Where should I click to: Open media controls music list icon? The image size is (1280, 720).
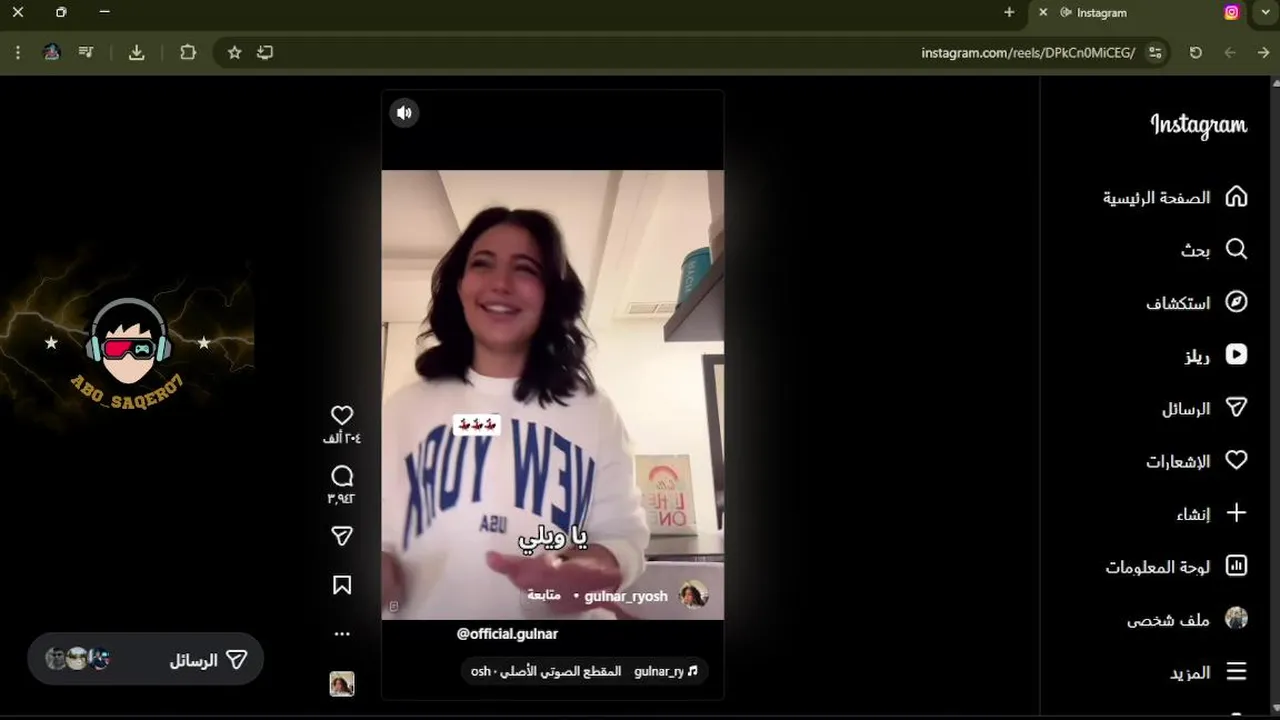click(x=86, y=53)
